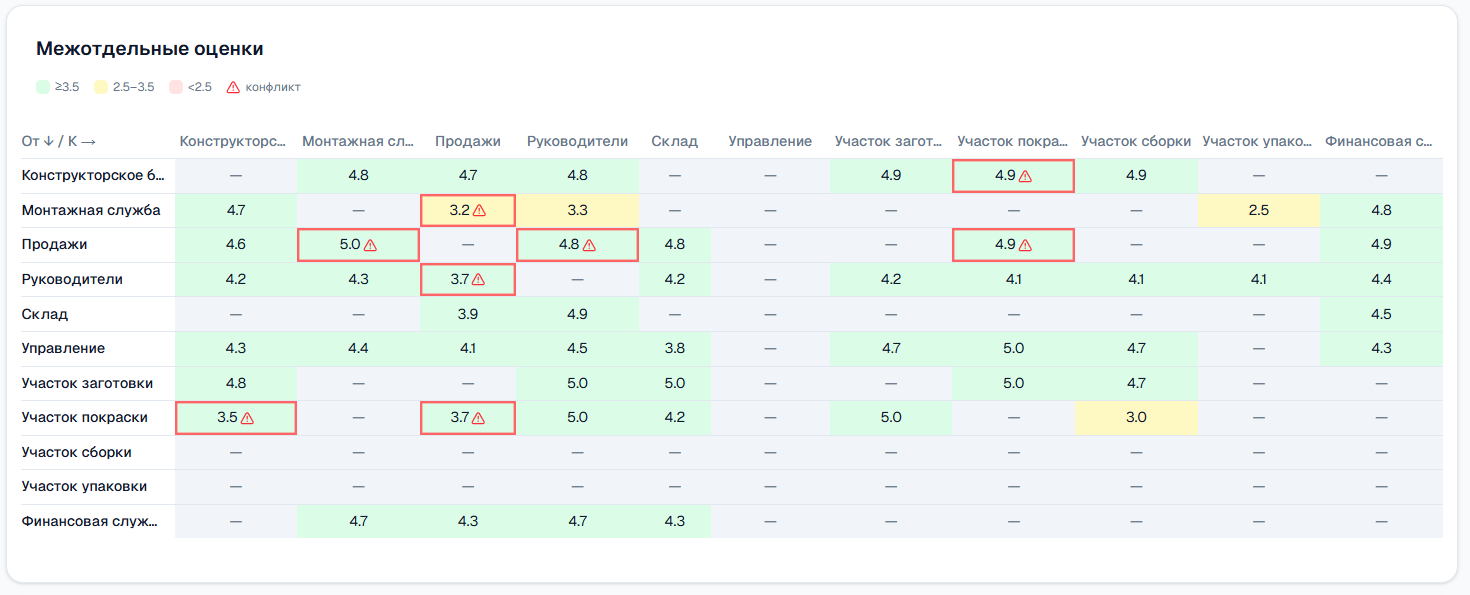Click warning icon beside 4.9 in Продажи row
Viewport: 1470px width, 595px height.
point(1025,245)
